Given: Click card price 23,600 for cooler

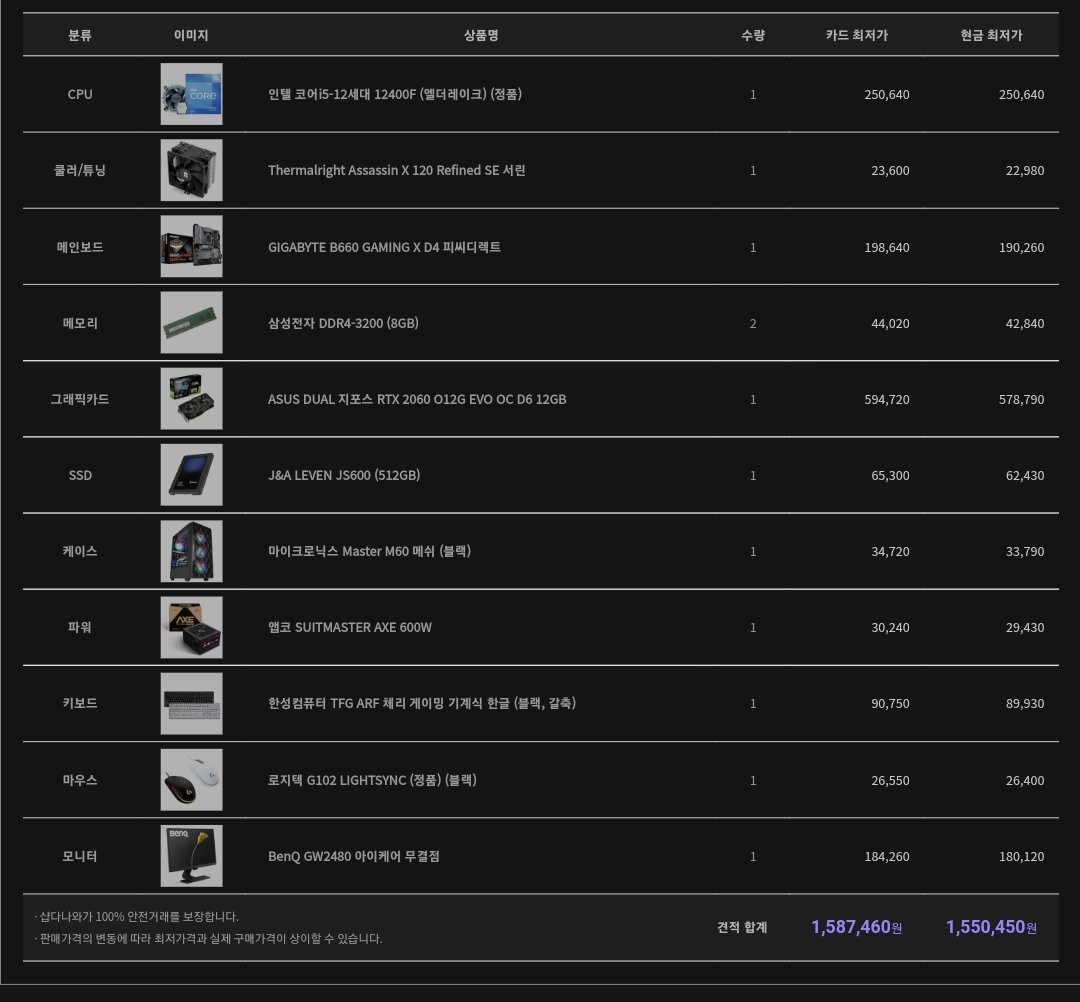Looking at the screenshot, I should coord(890,171).
